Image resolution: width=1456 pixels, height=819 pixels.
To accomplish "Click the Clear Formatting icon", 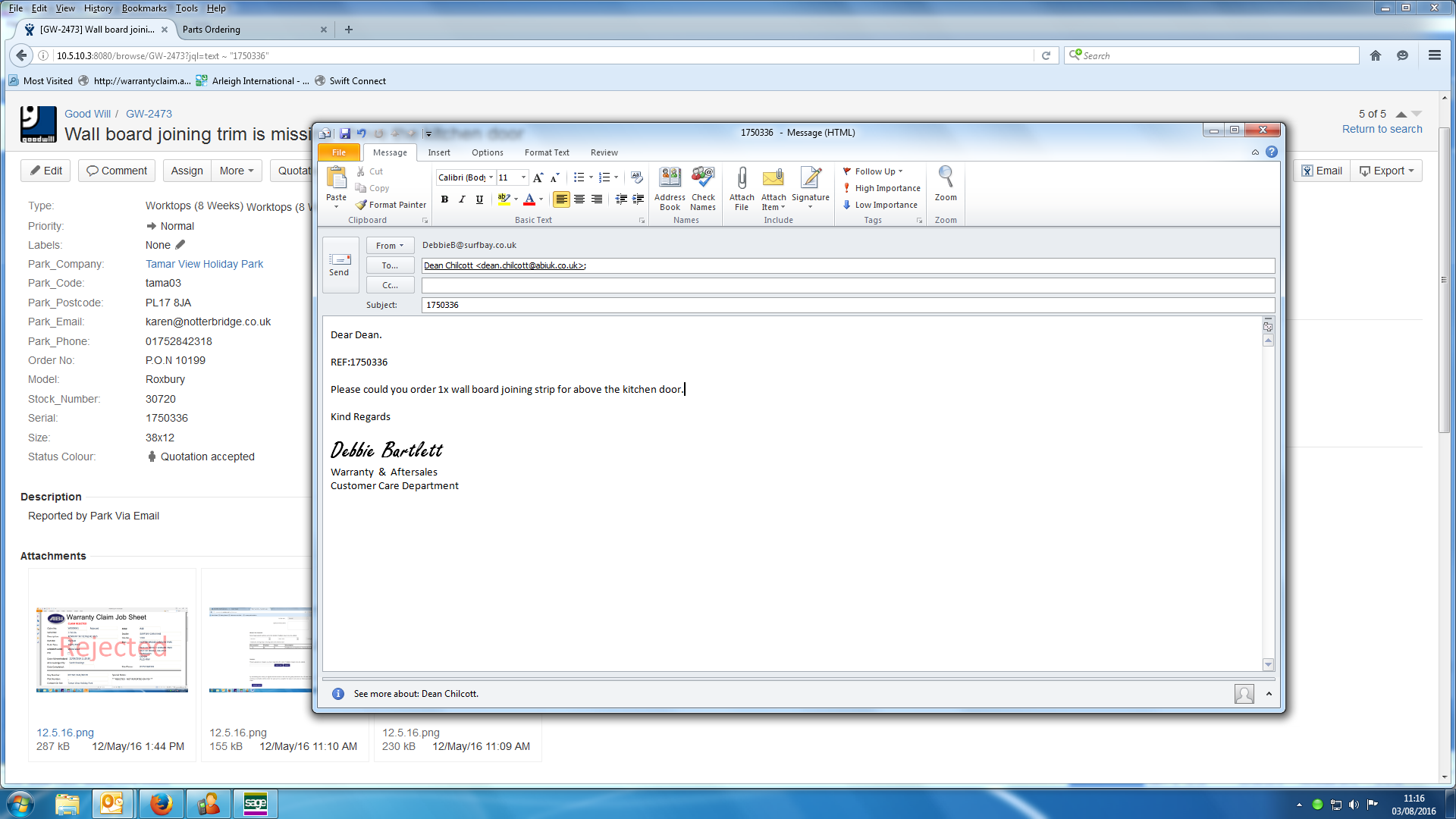I will [635, 177].
